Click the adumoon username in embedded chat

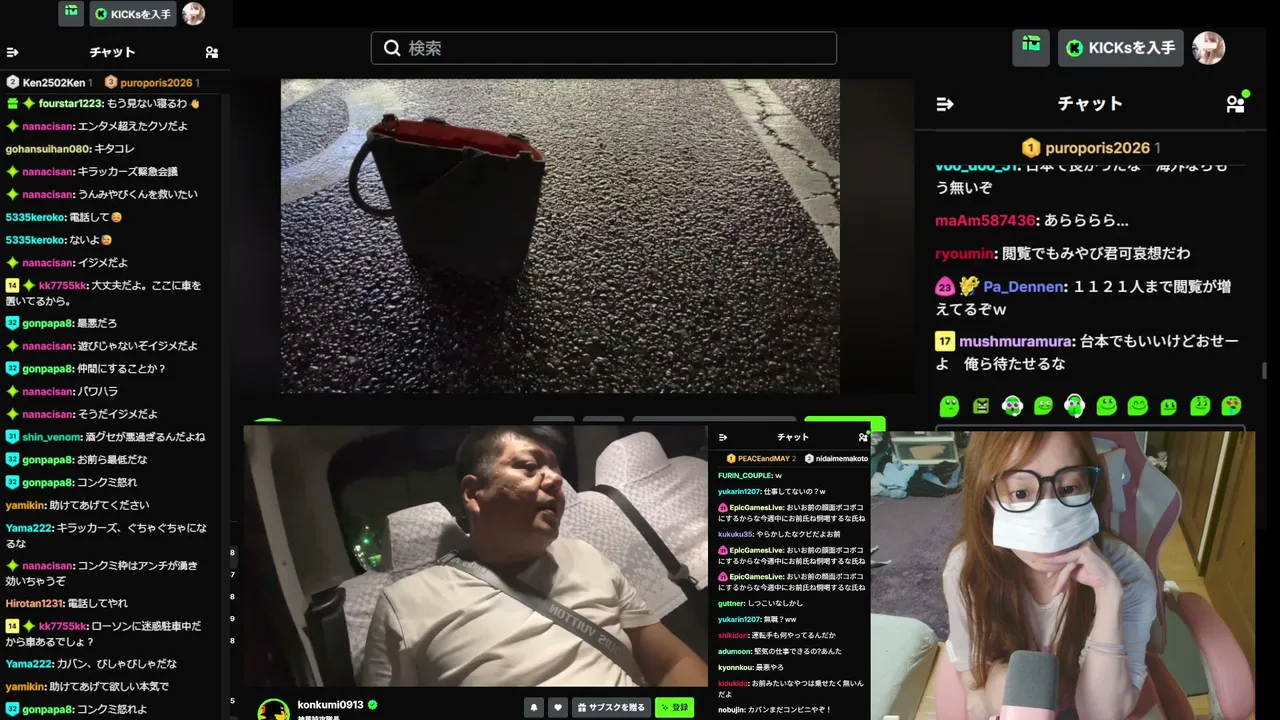(734, 651)
